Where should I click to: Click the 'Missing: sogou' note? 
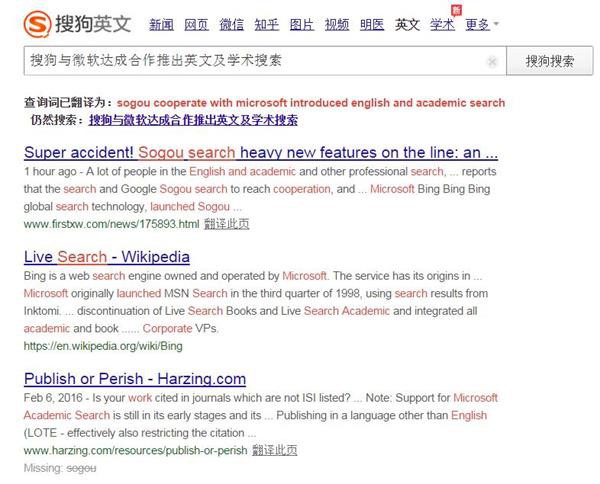pyautogui.click(x=60, y=468)
